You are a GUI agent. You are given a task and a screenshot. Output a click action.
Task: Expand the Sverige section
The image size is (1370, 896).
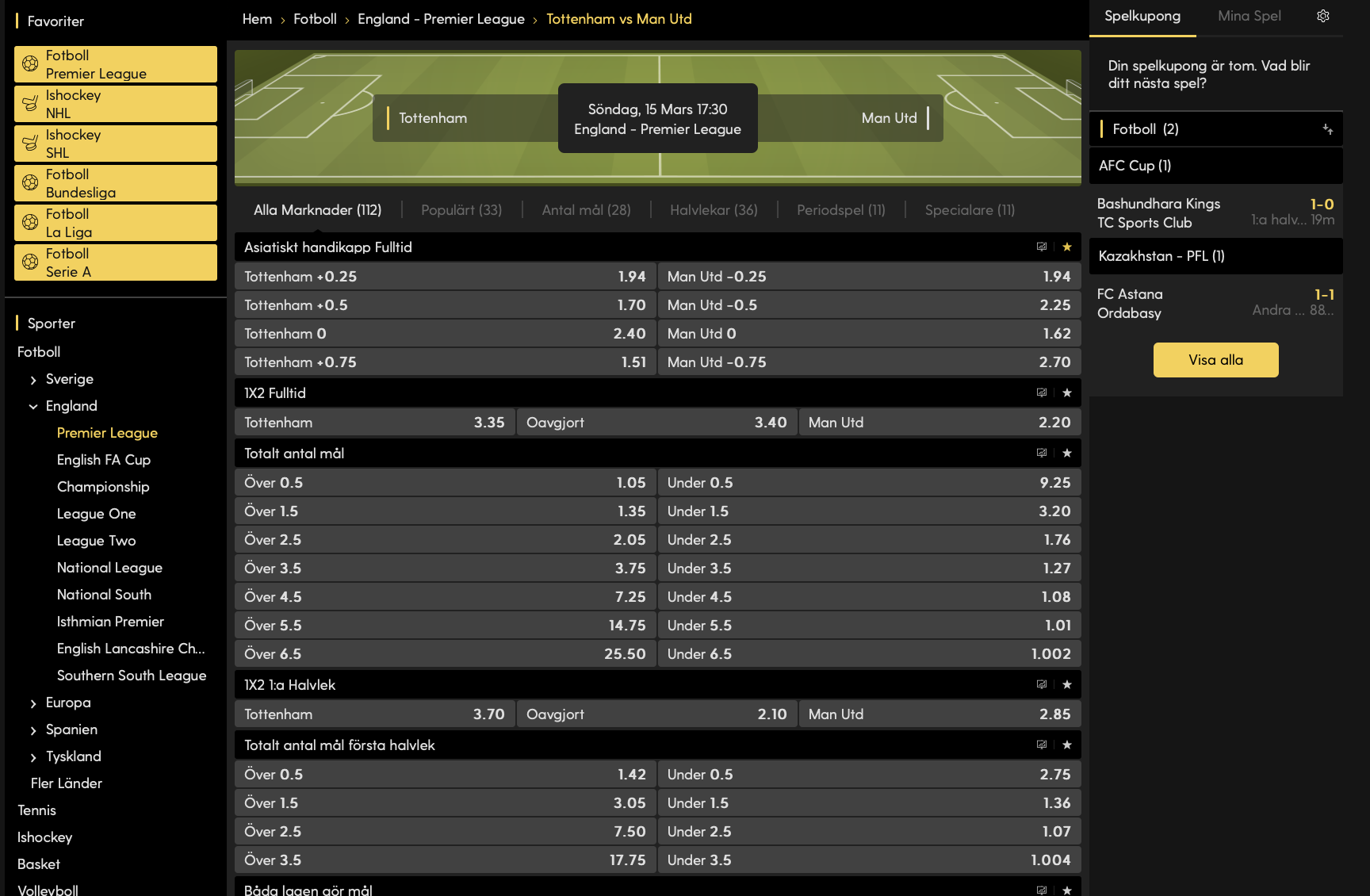tap(33, 379)
